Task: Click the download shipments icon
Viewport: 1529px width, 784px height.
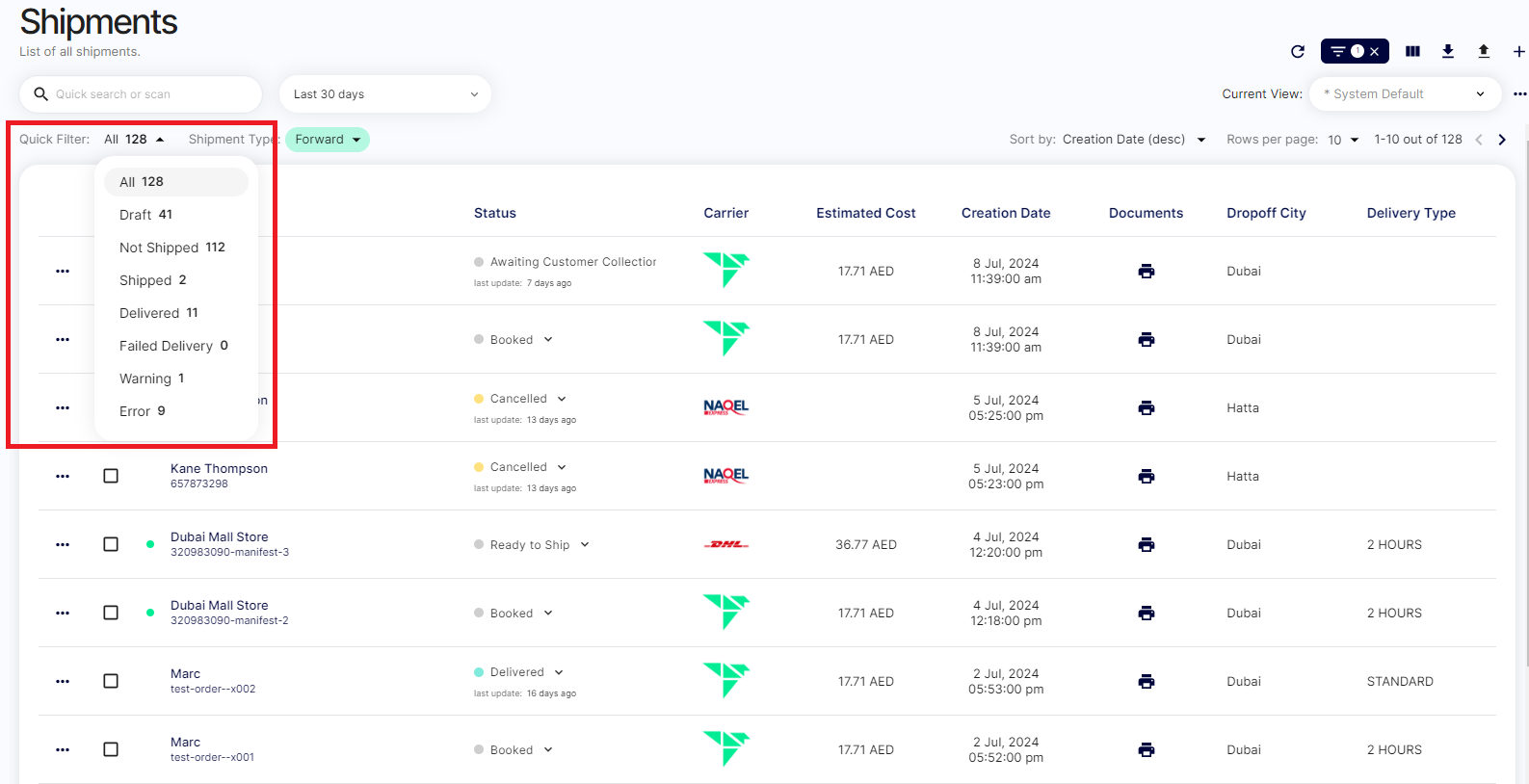Action: 1447,51
